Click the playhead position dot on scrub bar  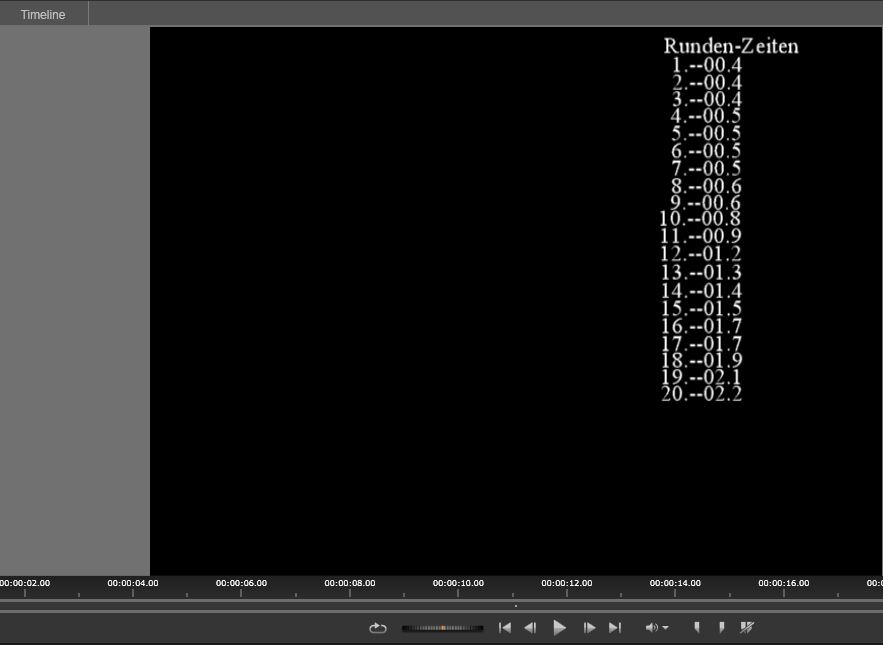pyautogui.click(x=516, y=606)
